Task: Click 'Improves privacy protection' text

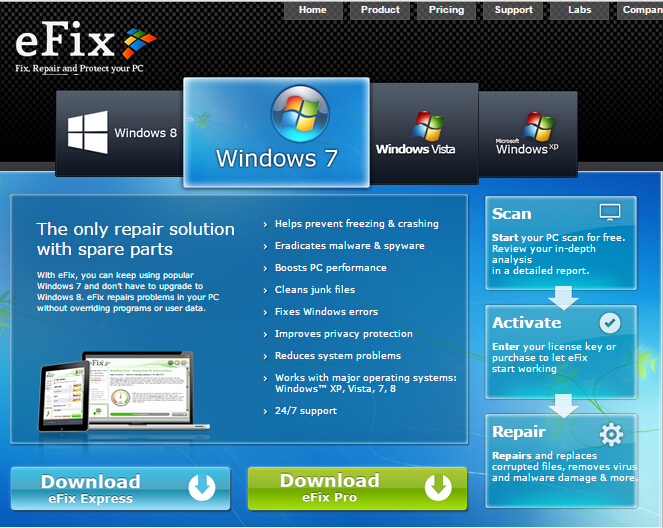Action: coord(343,334)
